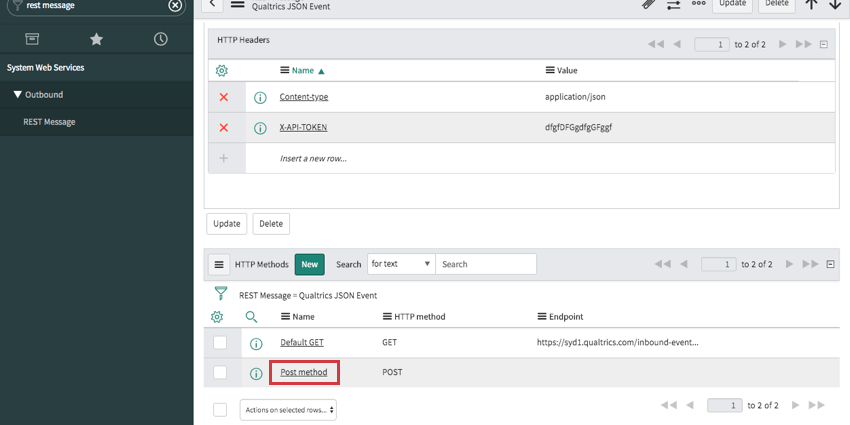Open Actions on selected rows dropdown
The height and width of the screenshot is (425, 850).
288,409
